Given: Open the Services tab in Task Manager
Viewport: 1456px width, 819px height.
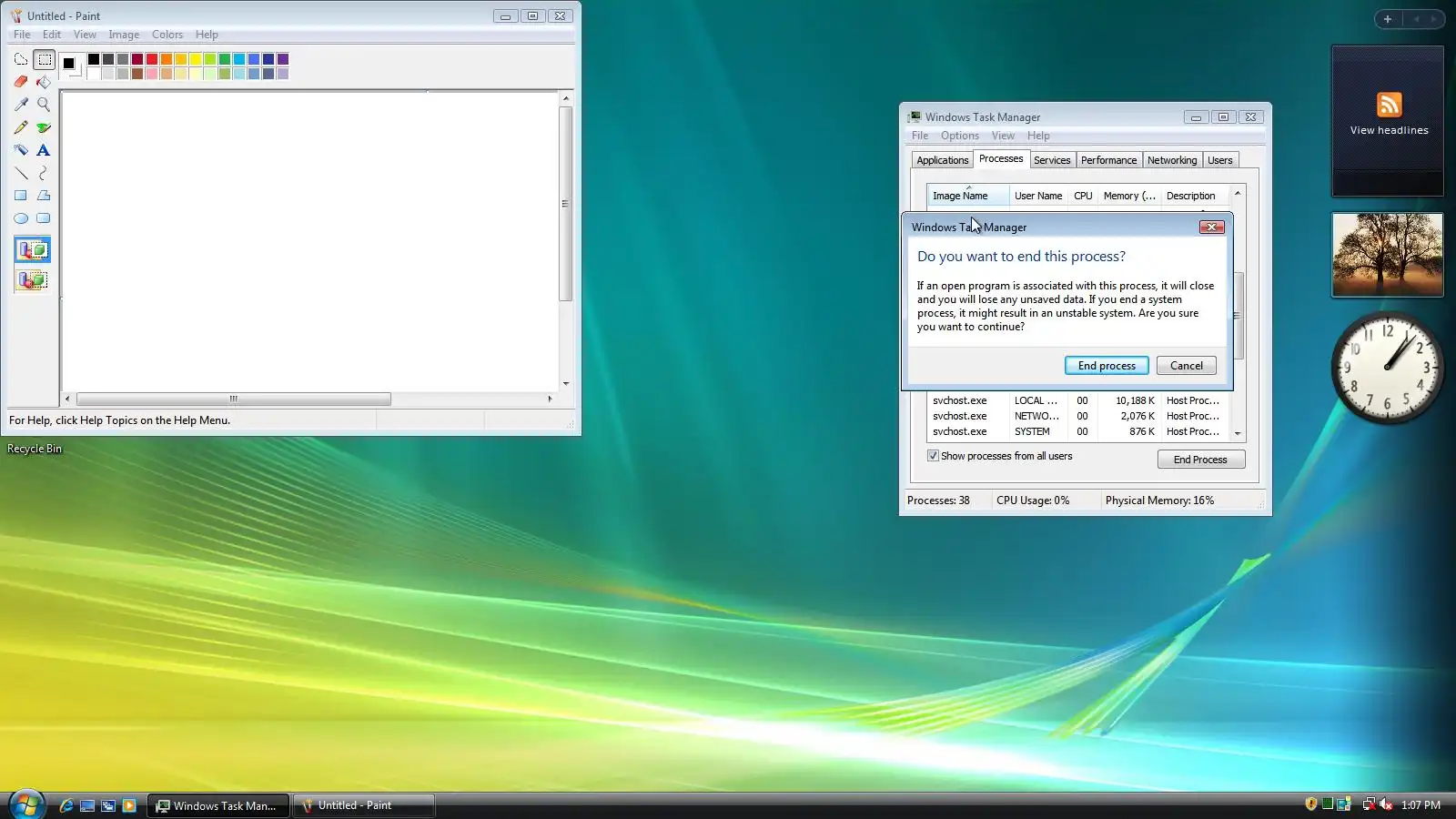Looking at the screenshot, I should [1052, 160].
